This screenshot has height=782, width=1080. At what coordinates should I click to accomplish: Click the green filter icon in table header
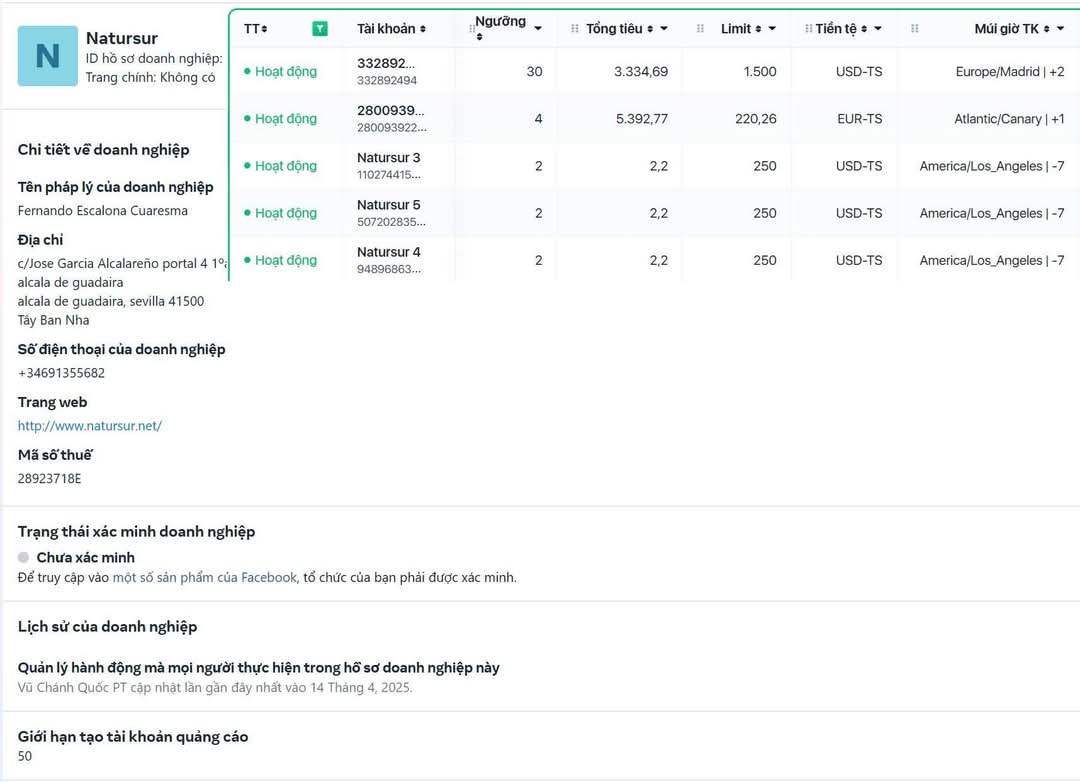320,28
